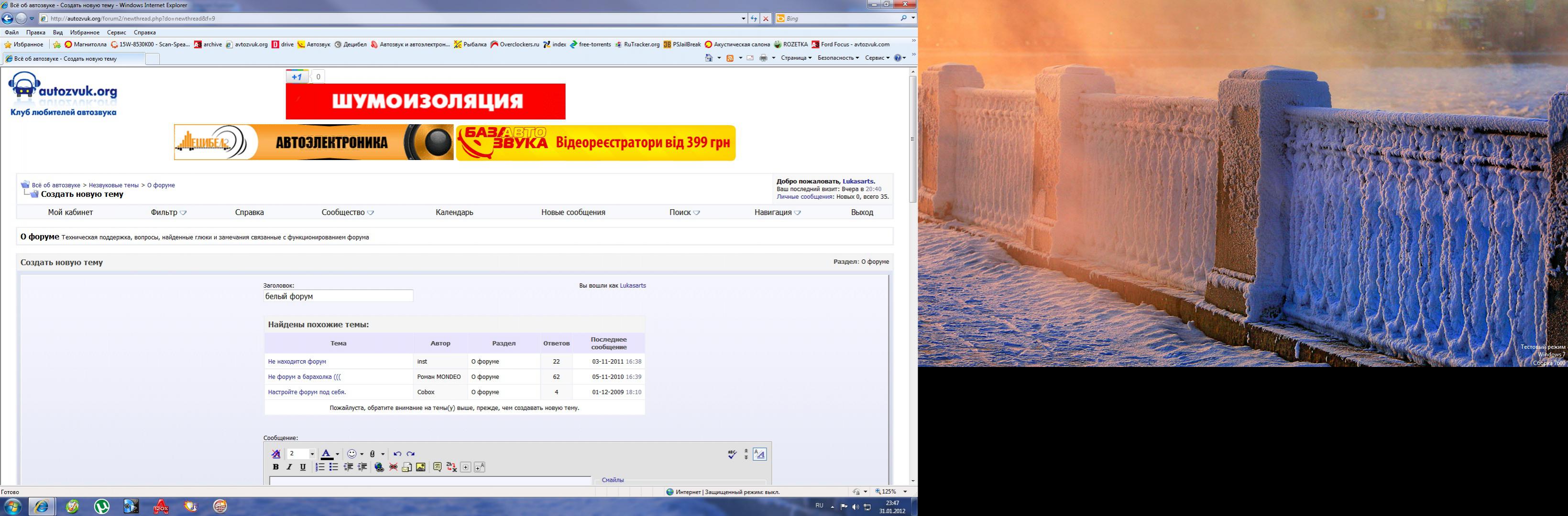Insert an ordered numbered list
The image size is (1568, 516).
319,467
